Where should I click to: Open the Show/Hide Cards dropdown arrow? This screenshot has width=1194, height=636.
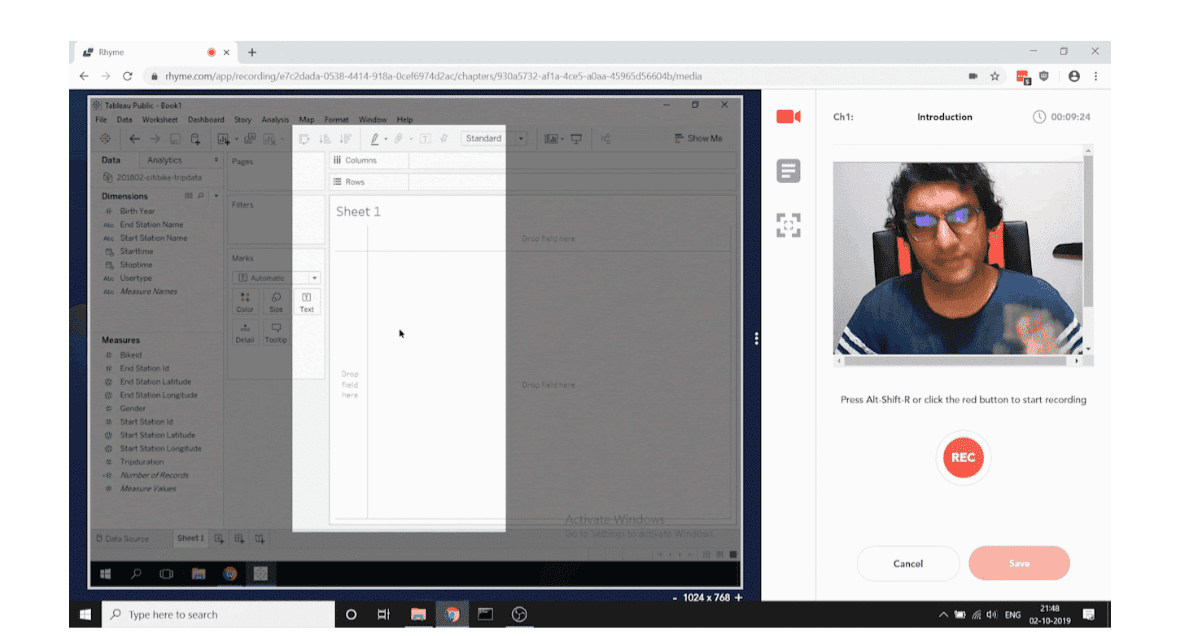pos(562,139)
